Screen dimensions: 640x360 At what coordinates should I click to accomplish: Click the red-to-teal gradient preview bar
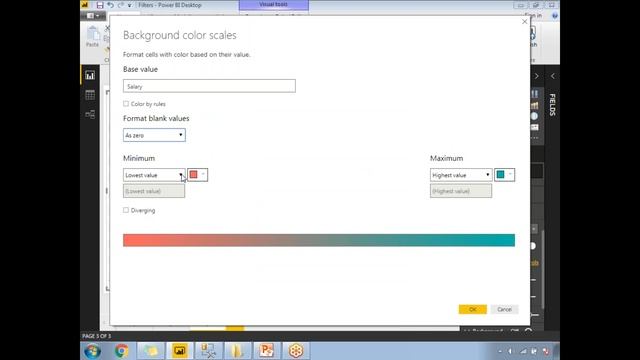[x=319, y=240]
